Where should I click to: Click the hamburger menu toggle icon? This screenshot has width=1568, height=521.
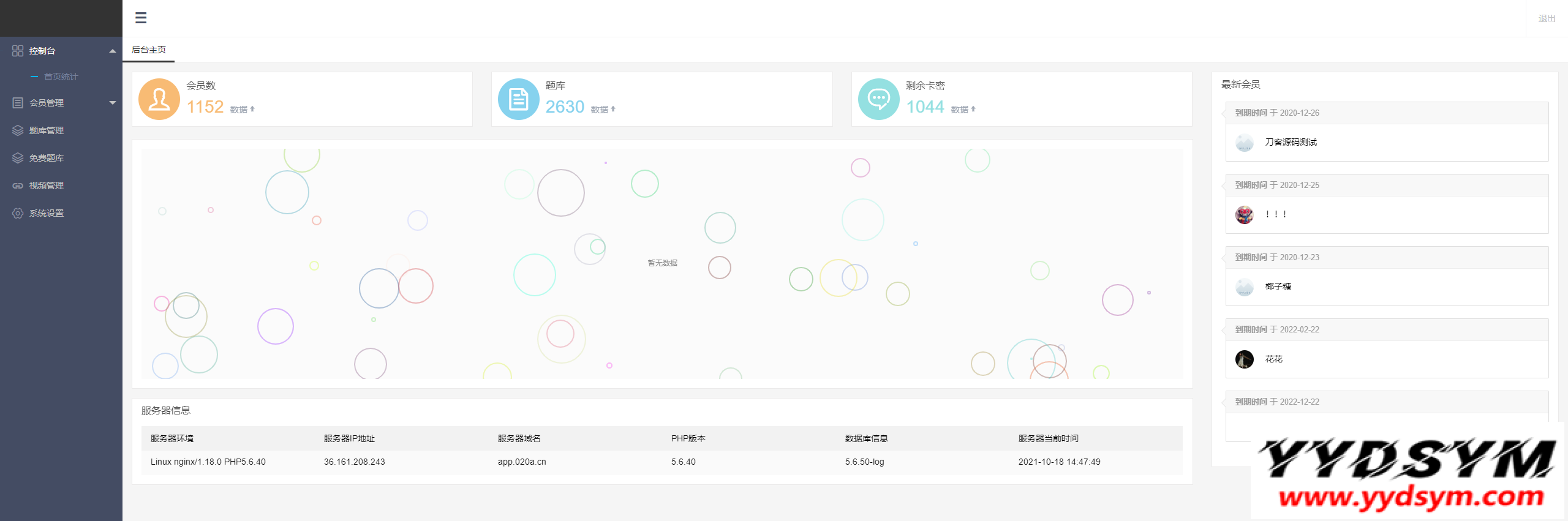(141, 18)
